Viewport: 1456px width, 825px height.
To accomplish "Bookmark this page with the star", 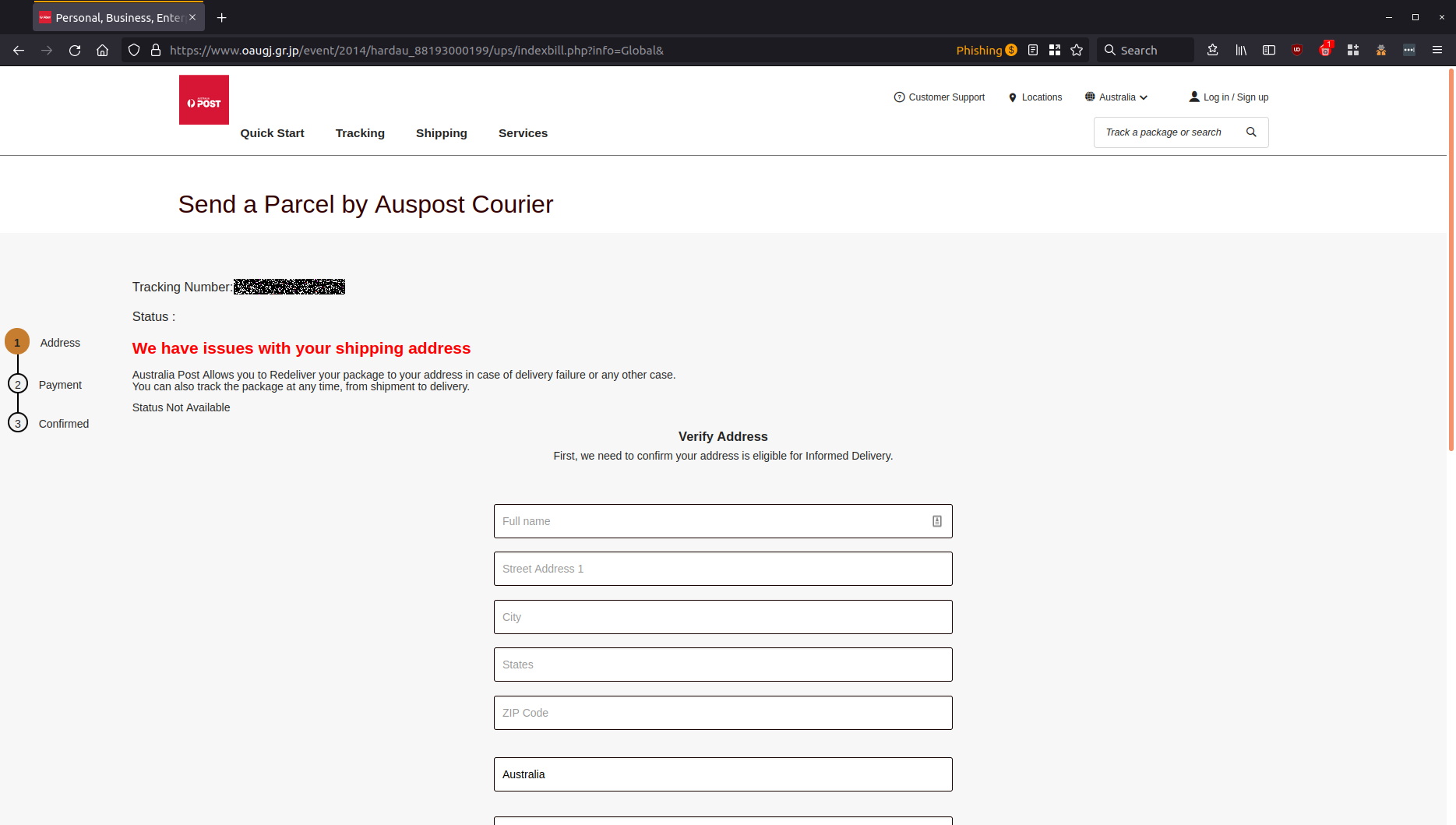I will (x=1077, y=50).
